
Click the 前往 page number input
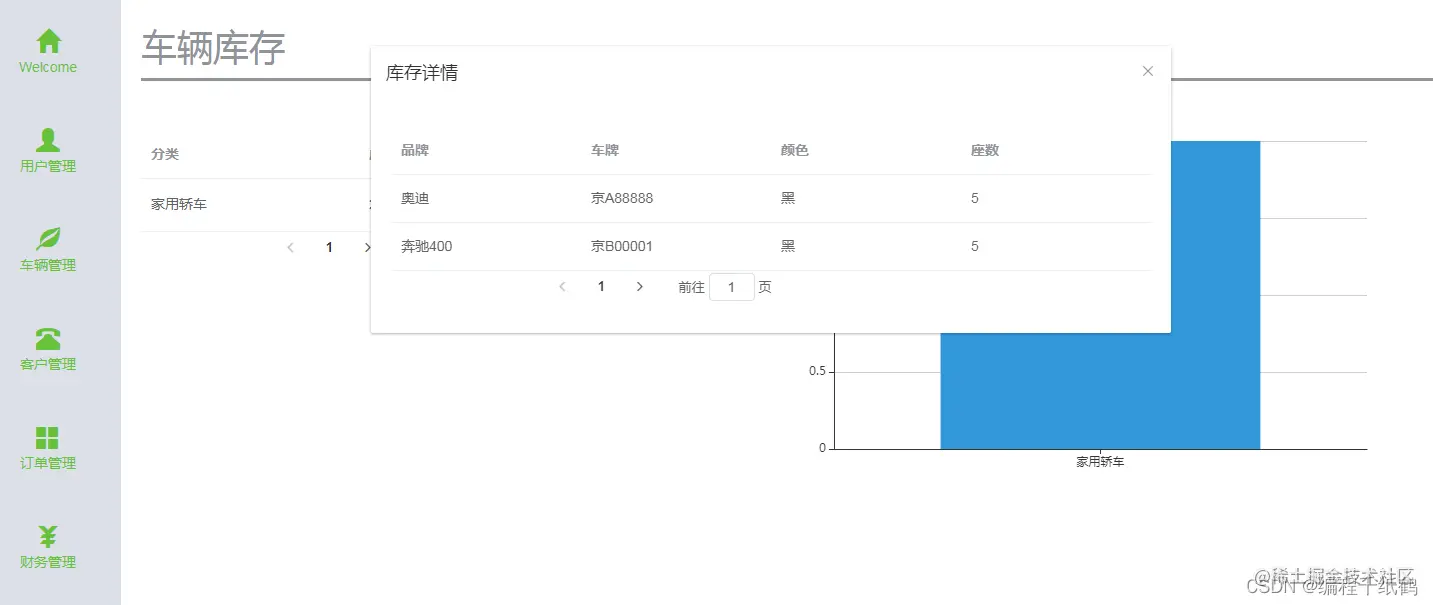(732, 287)
